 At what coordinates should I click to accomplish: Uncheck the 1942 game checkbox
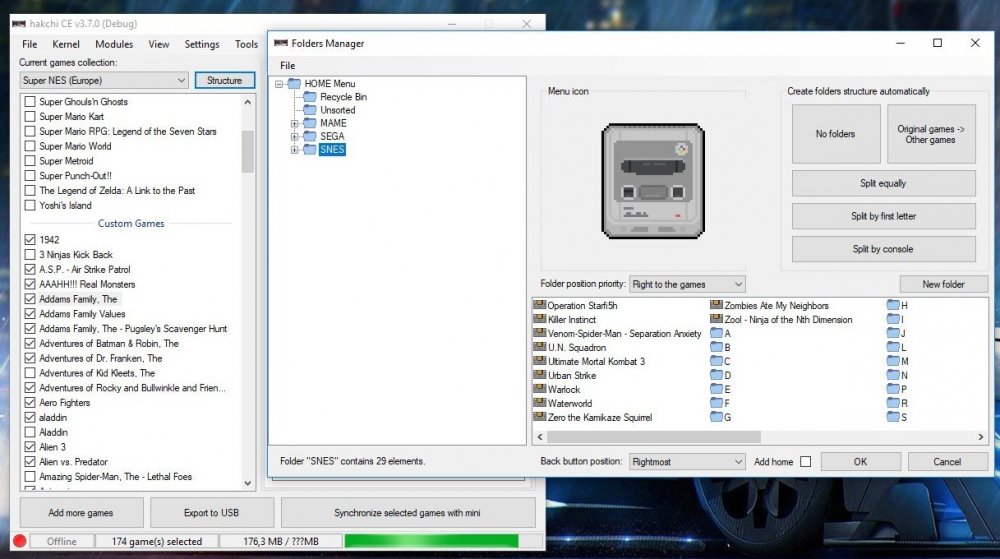(30, 240)
